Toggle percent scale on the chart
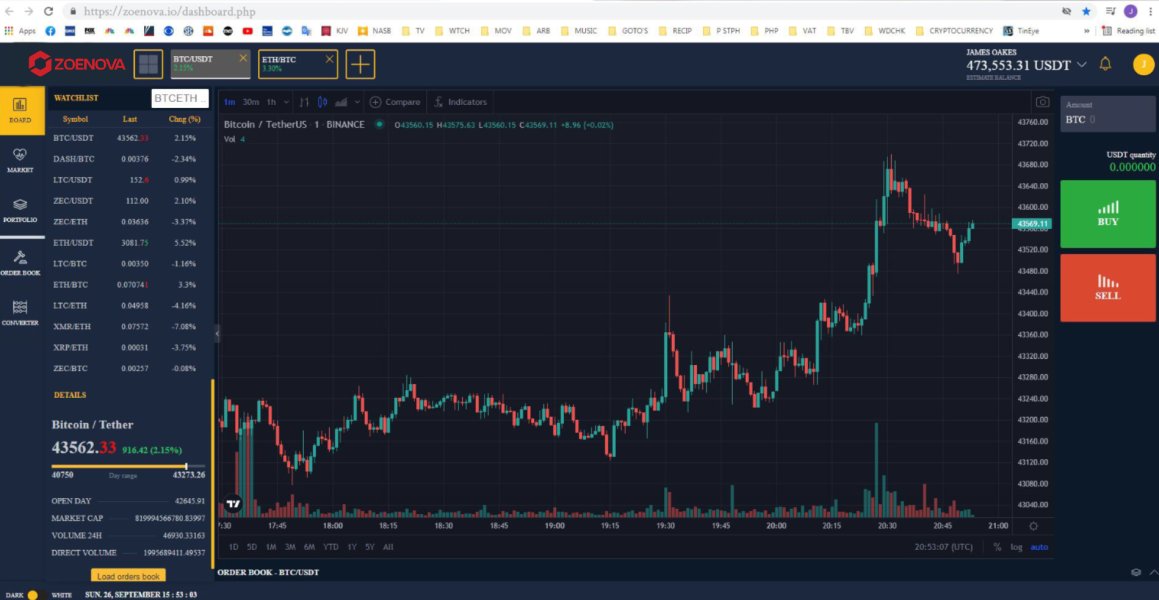 click(997, 547)
